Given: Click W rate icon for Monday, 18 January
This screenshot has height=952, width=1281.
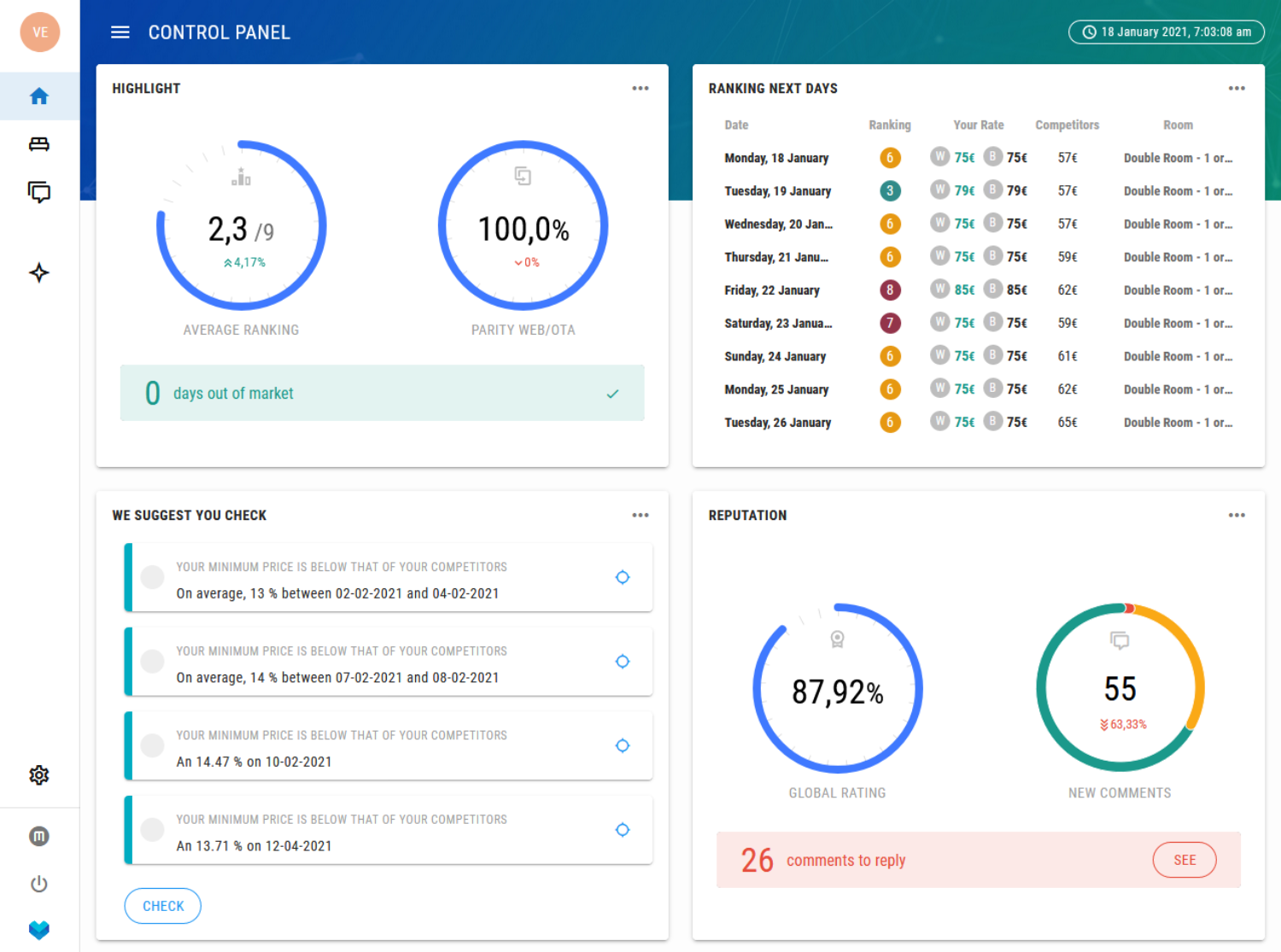Looking at the screenshot, I should pos(940,156).
